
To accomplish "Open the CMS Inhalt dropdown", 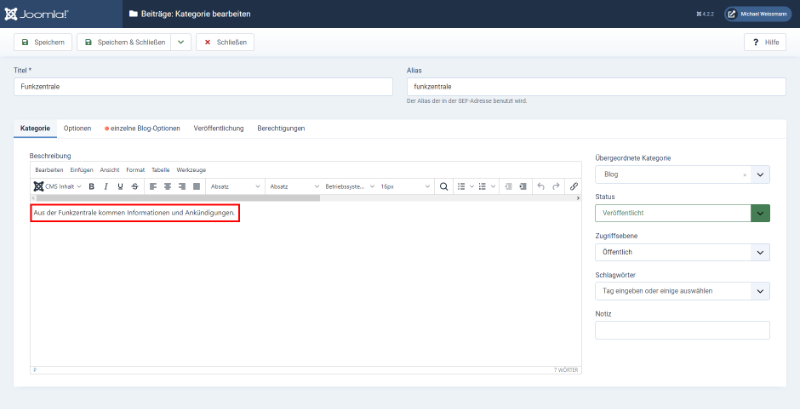I will click(58, 186).
